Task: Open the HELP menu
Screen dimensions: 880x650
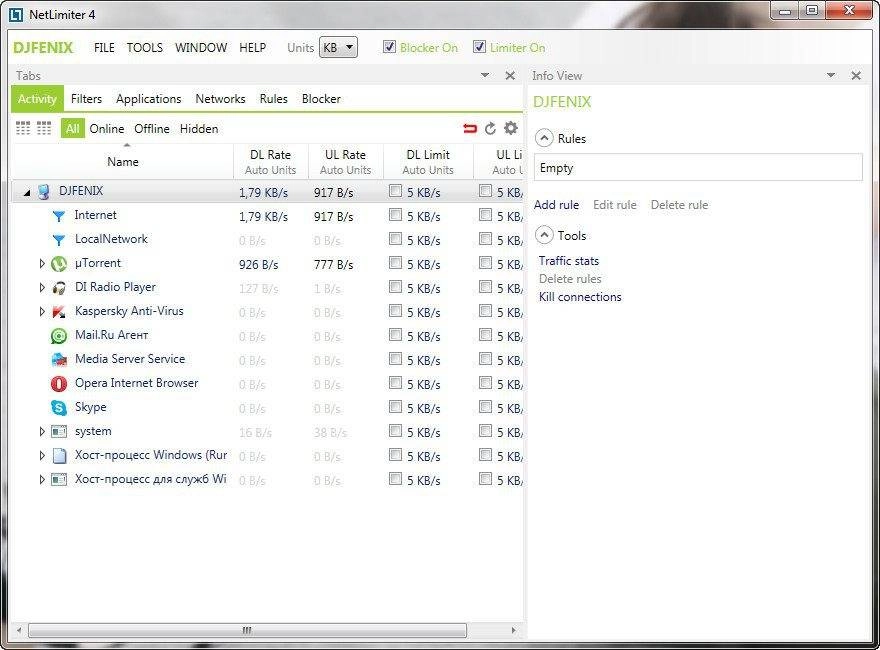Action: coord(253,48)
